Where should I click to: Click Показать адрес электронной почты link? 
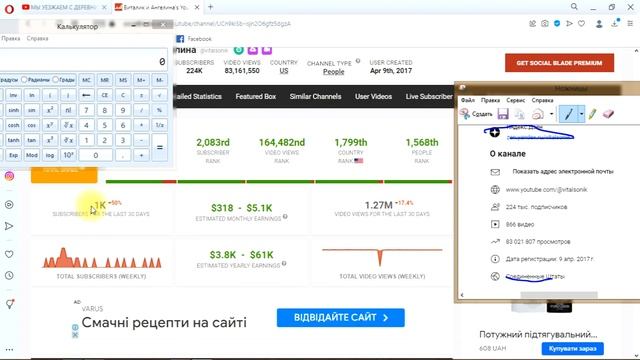[563, 171]
